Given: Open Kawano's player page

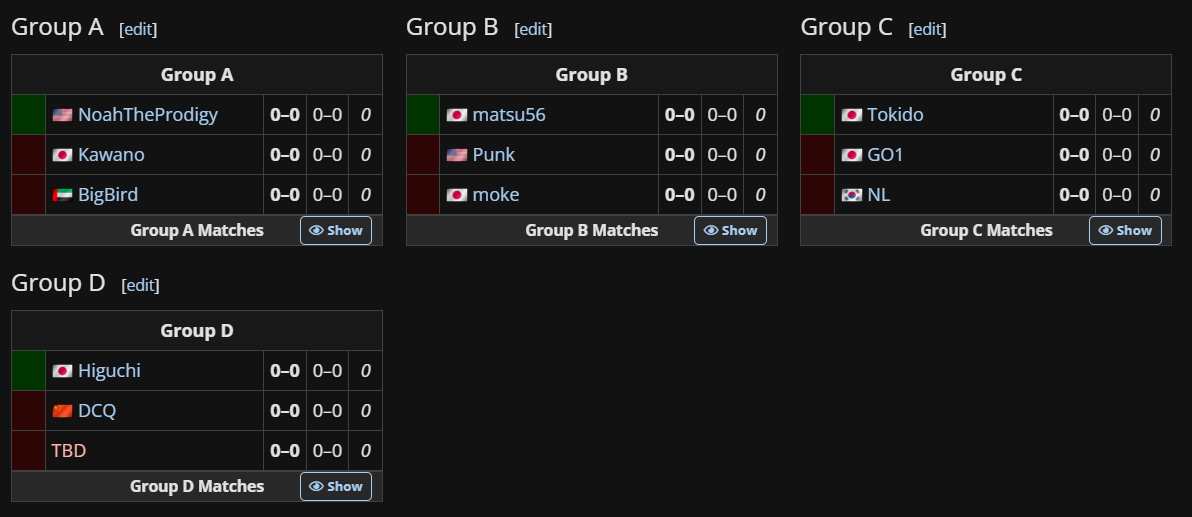Looking at the screenshot, I should (111, 155).
